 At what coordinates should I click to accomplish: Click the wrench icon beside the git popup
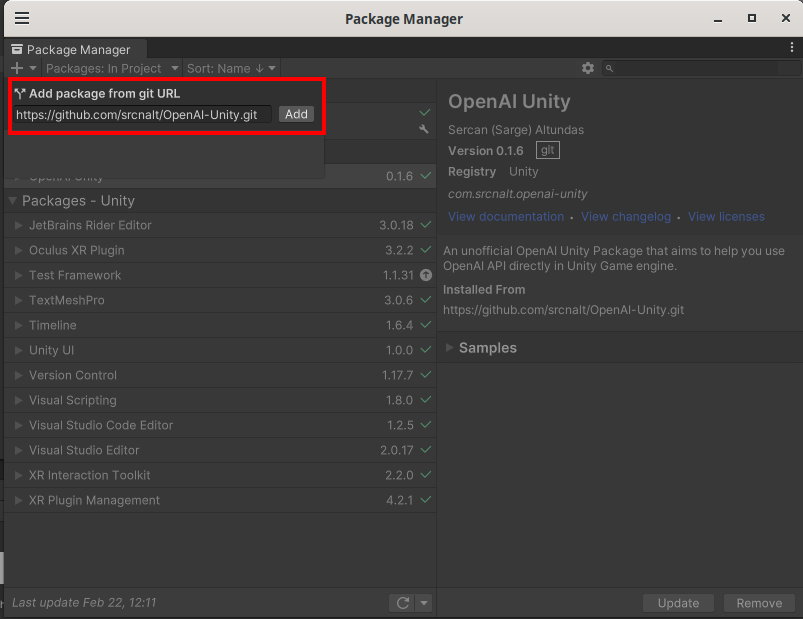[425, 129]
